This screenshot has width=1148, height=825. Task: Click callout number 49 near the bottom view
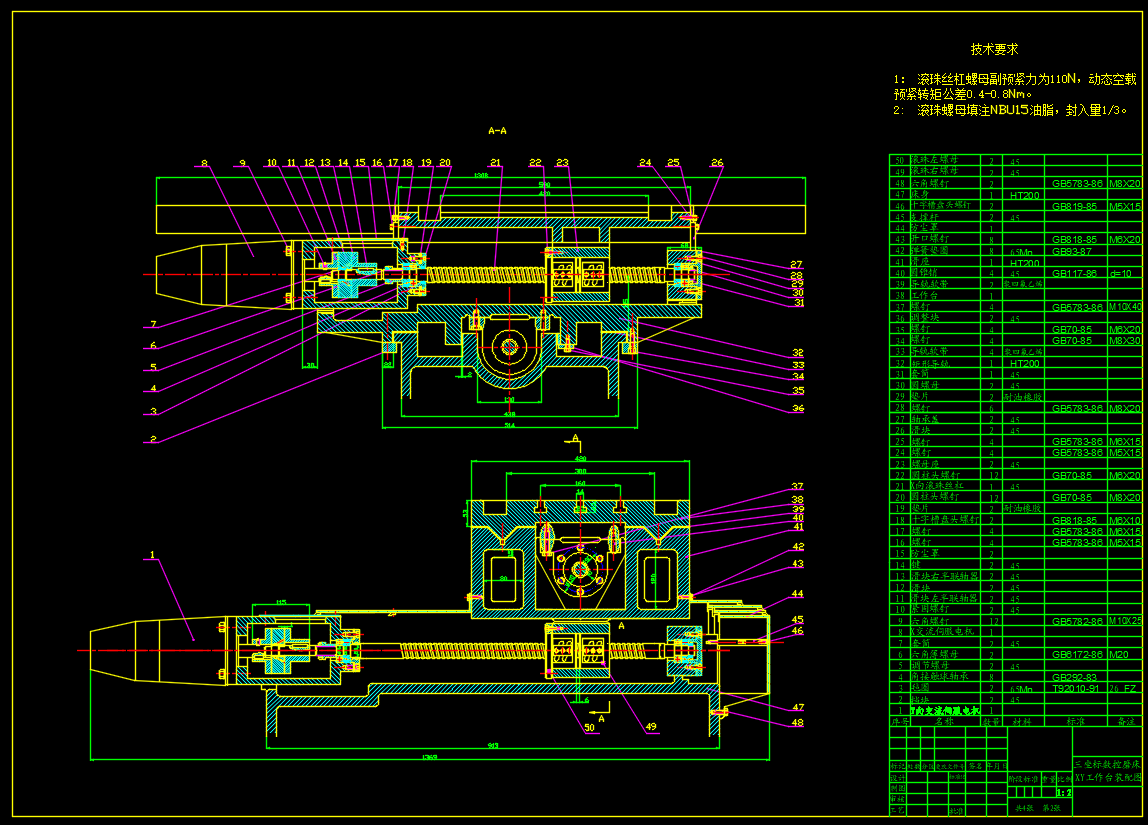click(652, 728)
